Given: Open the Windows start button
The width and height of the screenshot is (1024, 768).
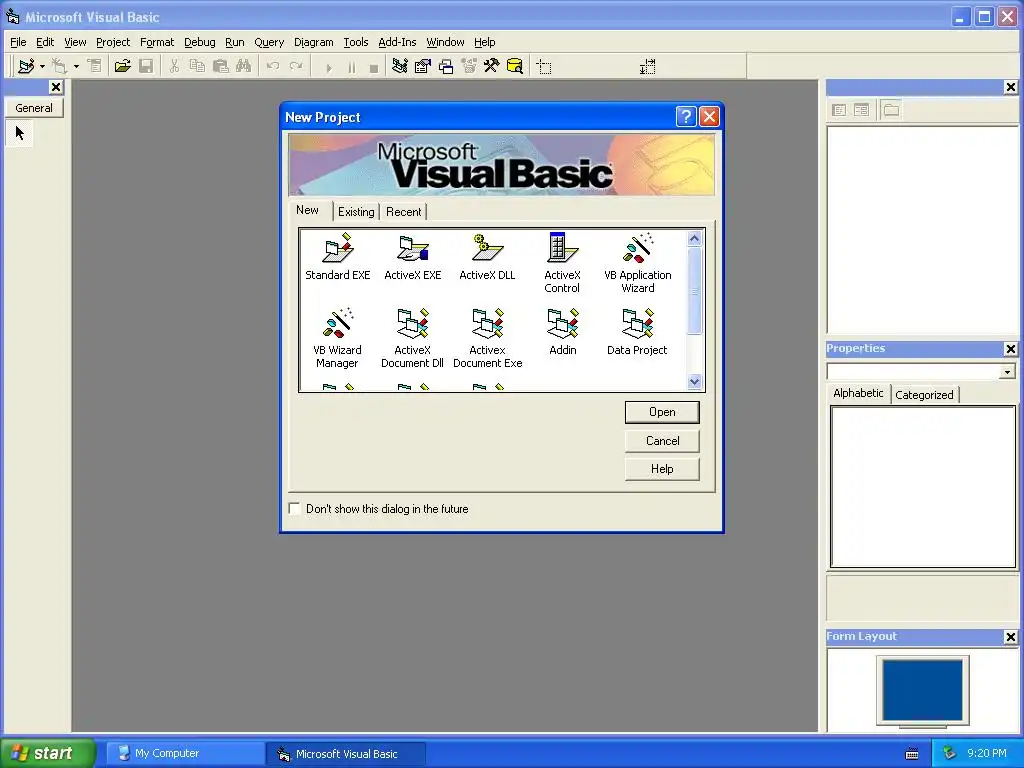Looking at the screenshot, I should point(47,753).
